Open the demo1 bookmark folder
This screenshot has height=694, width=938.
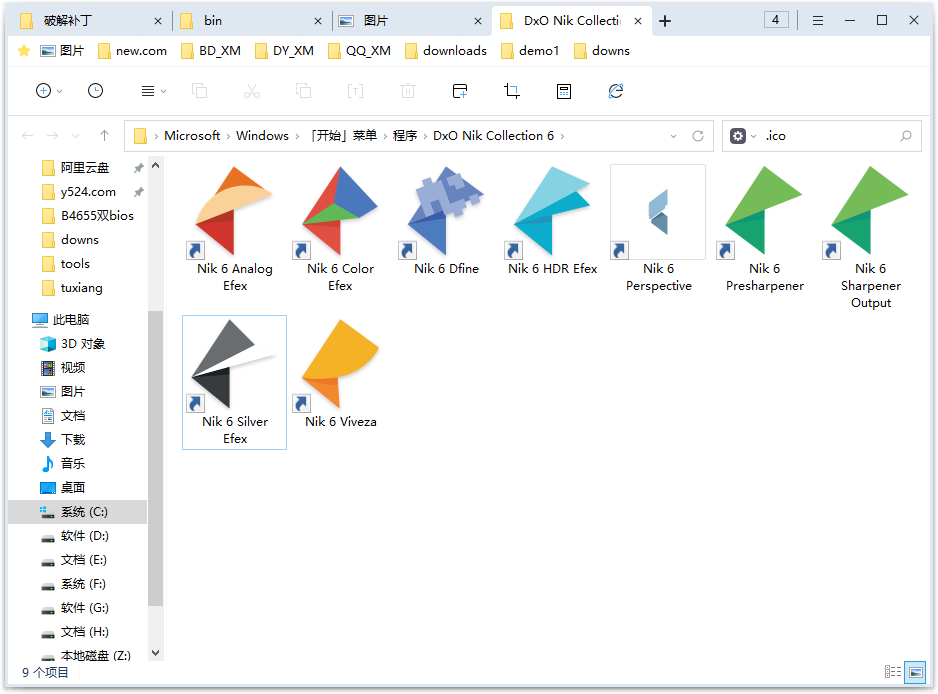530,51
